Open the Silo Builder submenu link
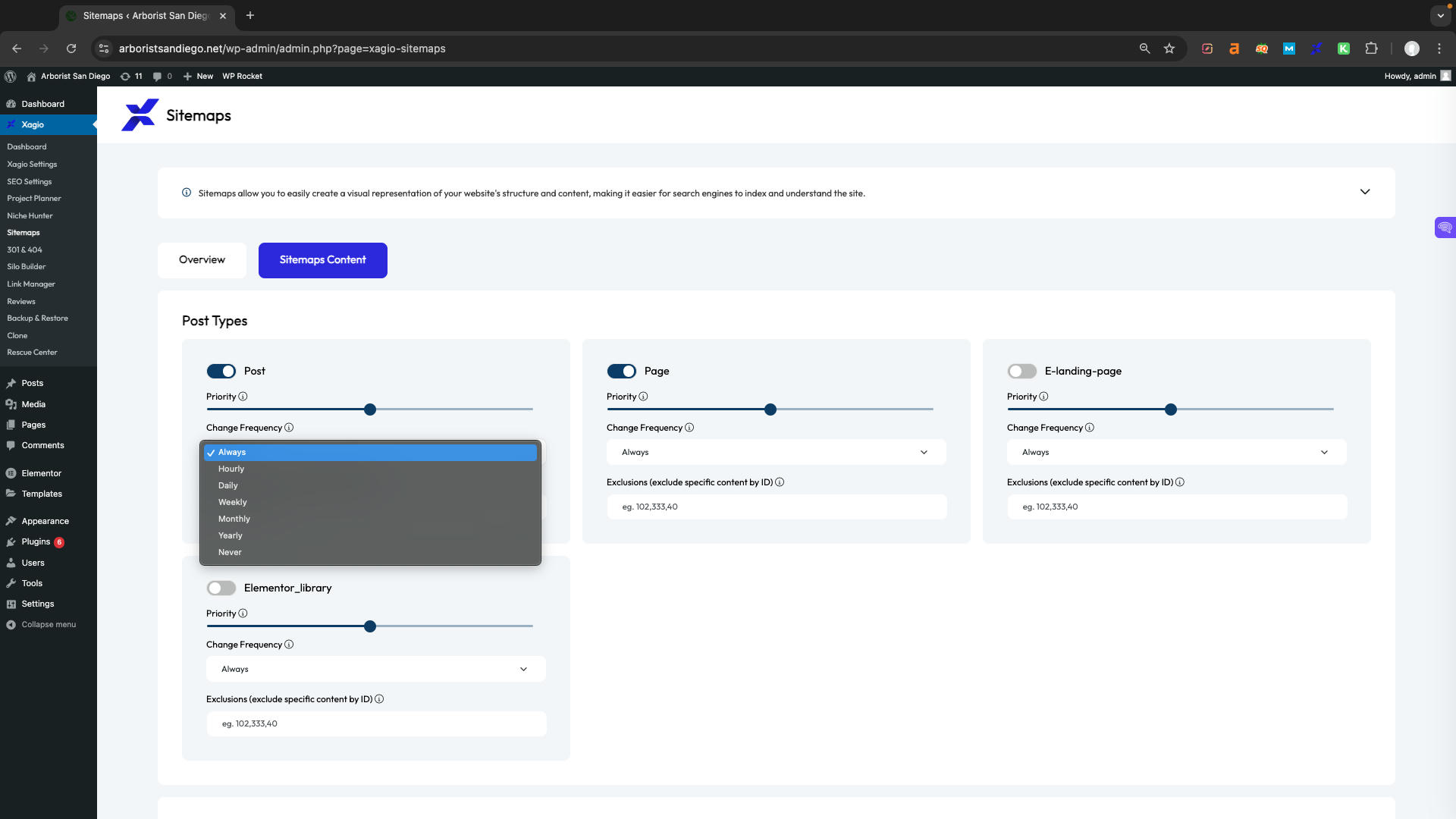This screenshot has height=819, width=1456. point(27,267)
